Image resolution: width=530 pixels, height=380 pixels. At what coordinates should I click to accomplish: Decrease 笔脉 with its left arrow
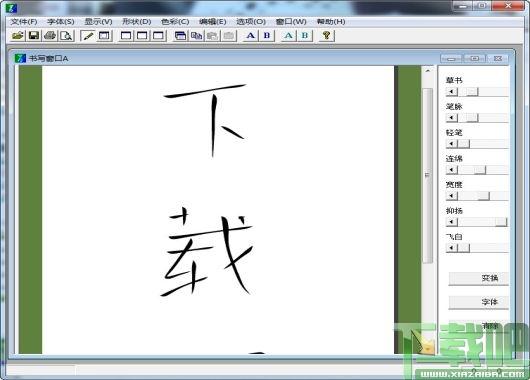452,118
